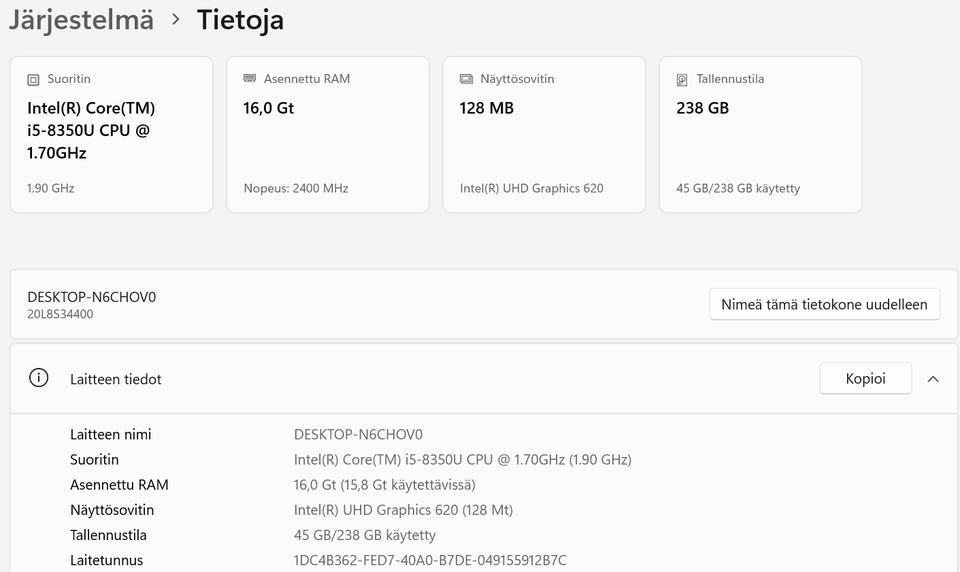Image resolution: width=960 pixels, height=572 pixels.
Task: Collapse the Laitteen tiedot section chevron
Action: click(x=933, y=379)
